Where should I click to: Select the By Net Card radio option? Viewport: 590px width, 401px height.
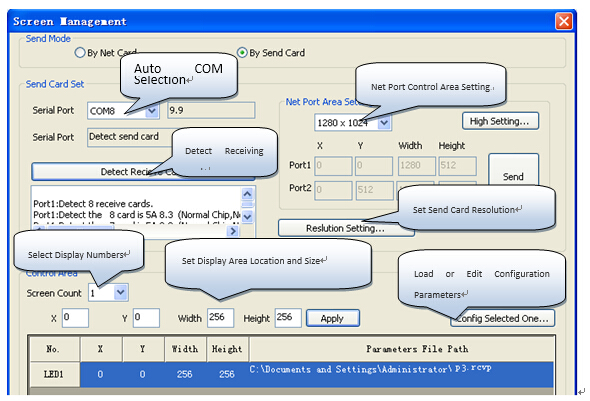pyautogui.click(x=80, y=53)
